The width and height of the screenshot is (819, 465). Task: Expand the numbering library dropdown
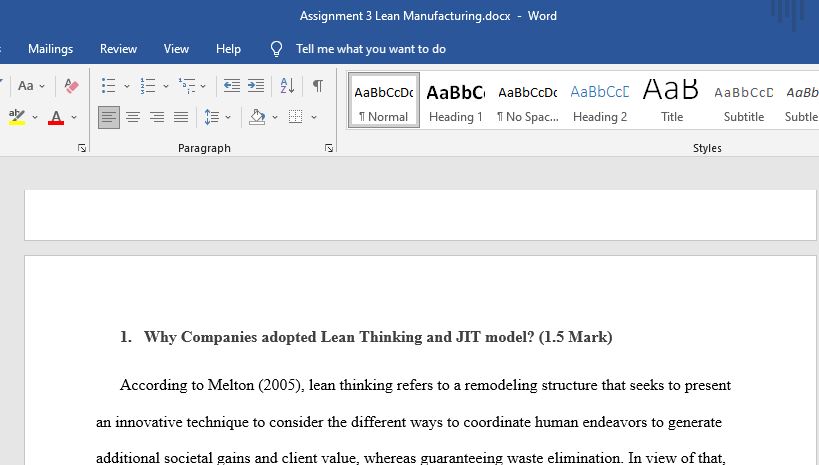(x=166, y=86)
